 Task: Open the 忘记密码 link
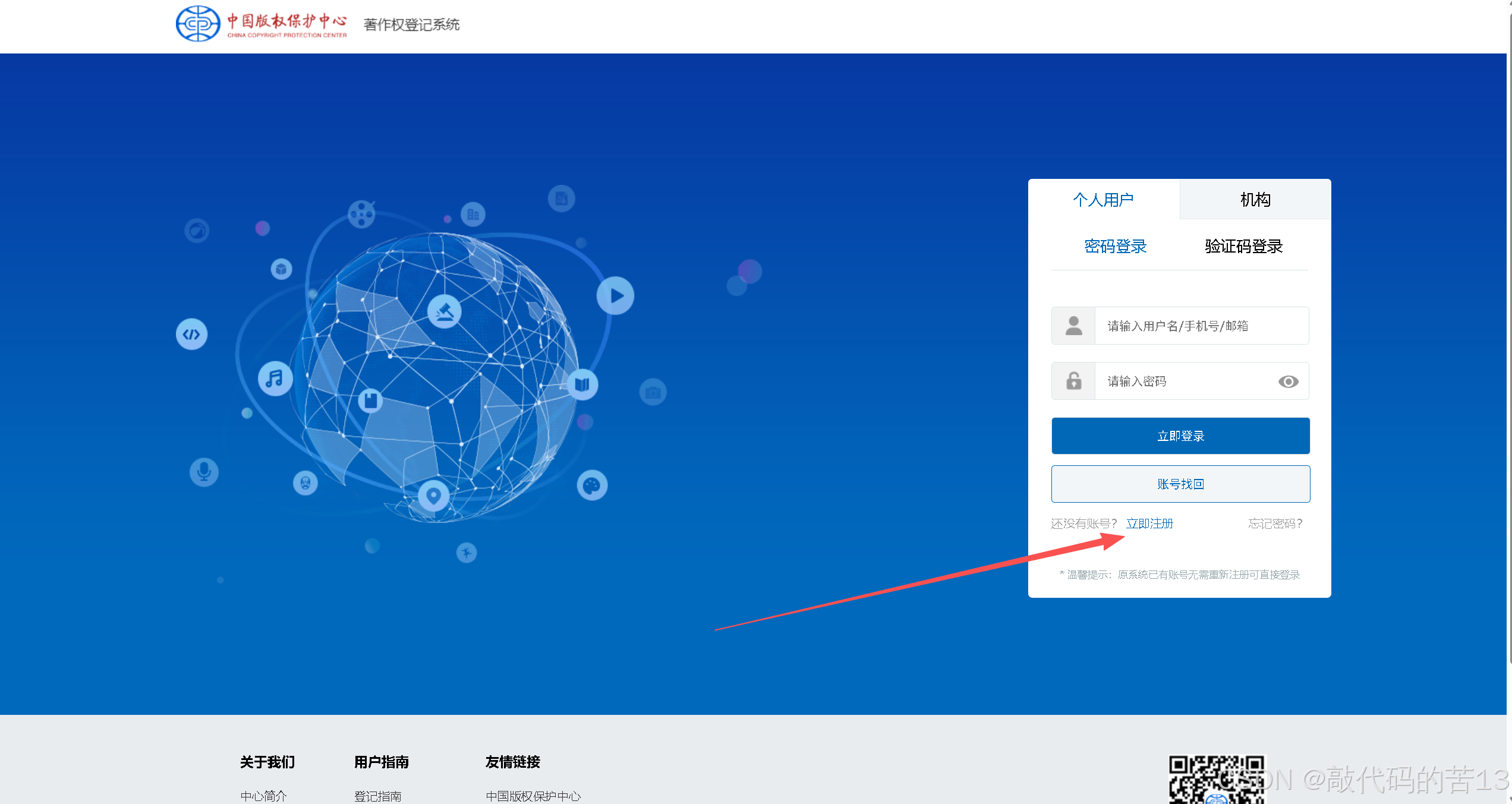(1275, 524)
